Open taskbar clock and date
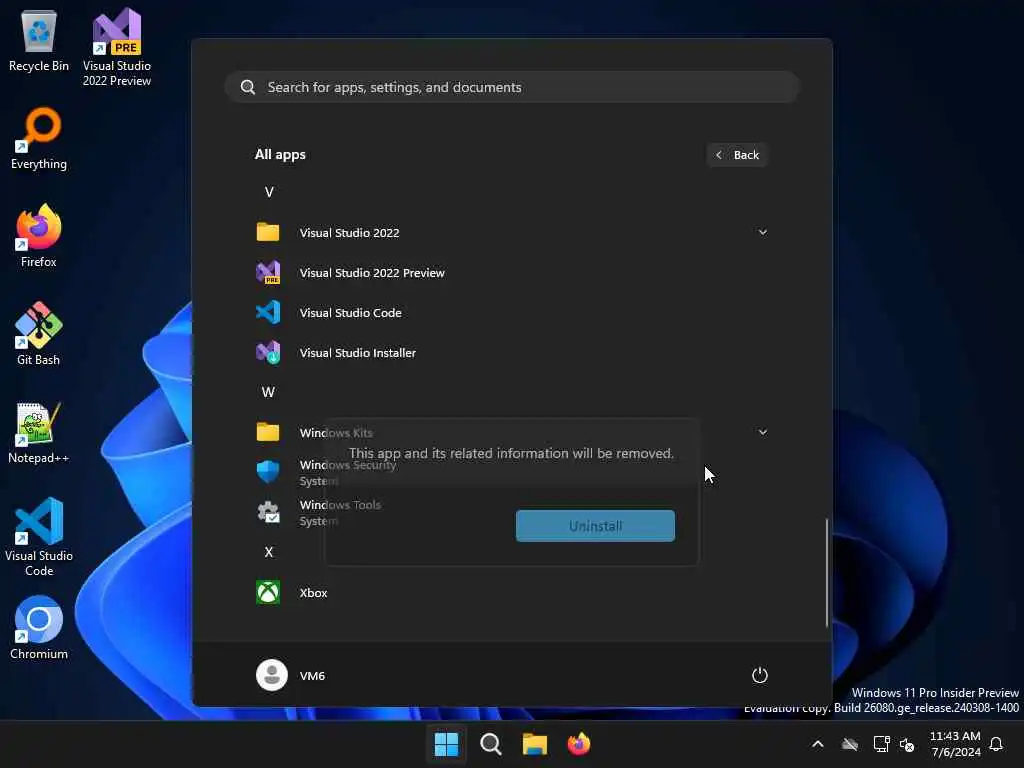1024x768 pixels. click(x=955, y=744)
